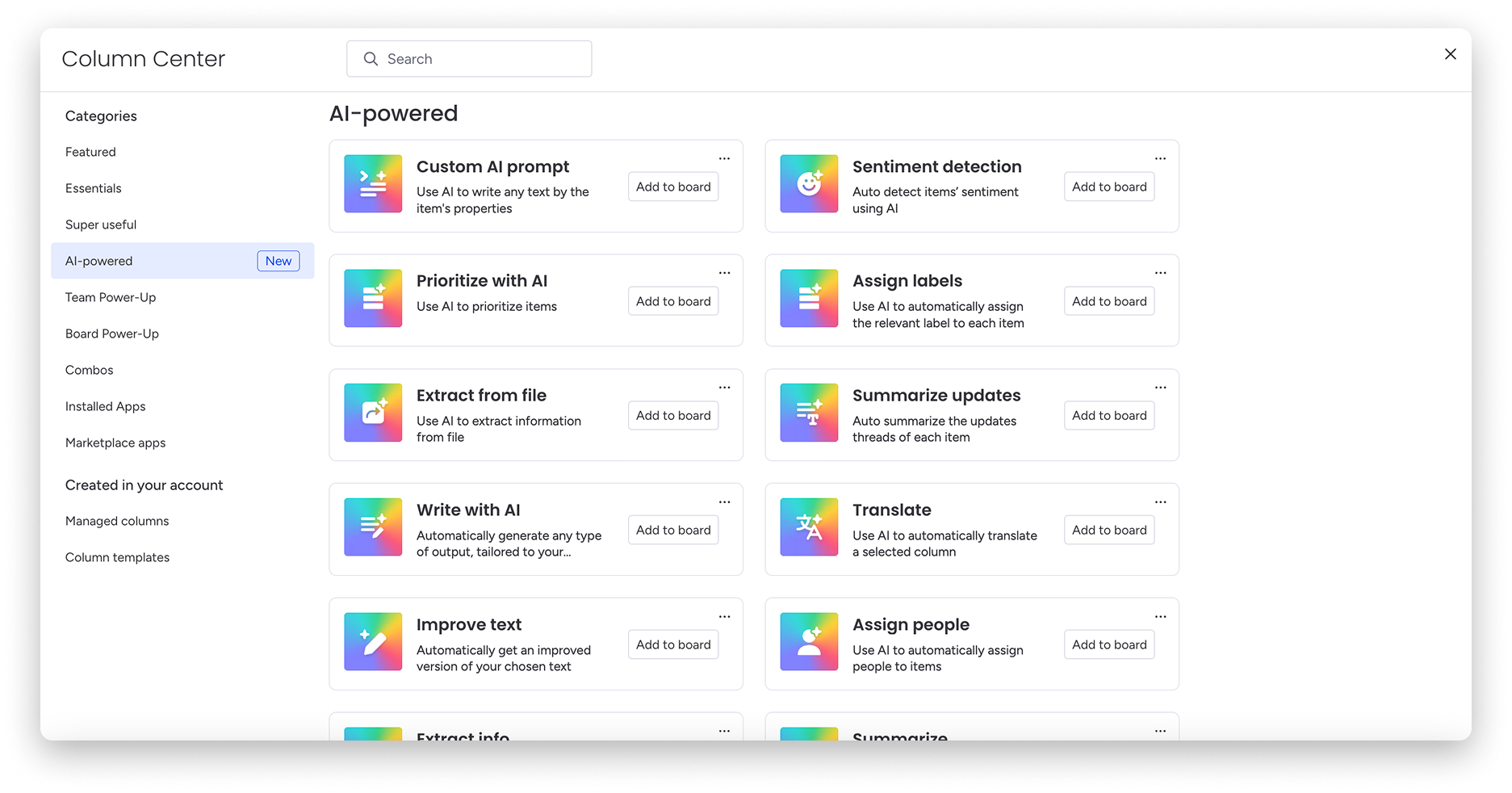Open Installed Apps category
1512x793 pixels.
(x=182, y=406)
